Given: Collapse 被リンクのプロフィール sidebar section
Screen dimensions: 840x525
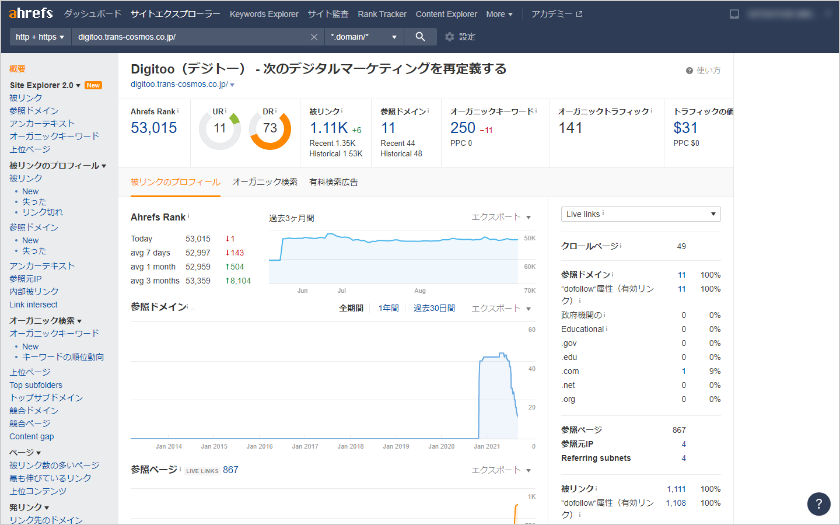Looking at the screenshot, I should [x=57, y=166].
